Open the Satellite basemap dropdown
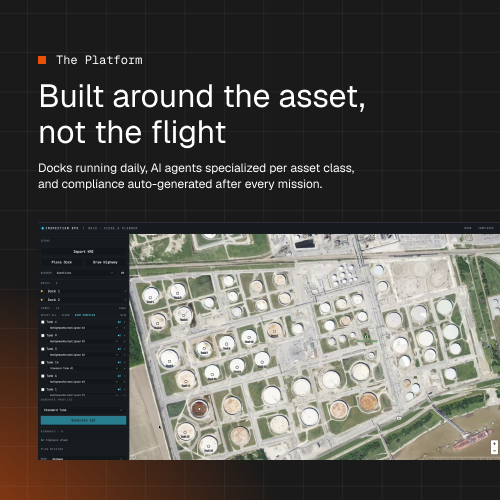 tap(85, 273)
